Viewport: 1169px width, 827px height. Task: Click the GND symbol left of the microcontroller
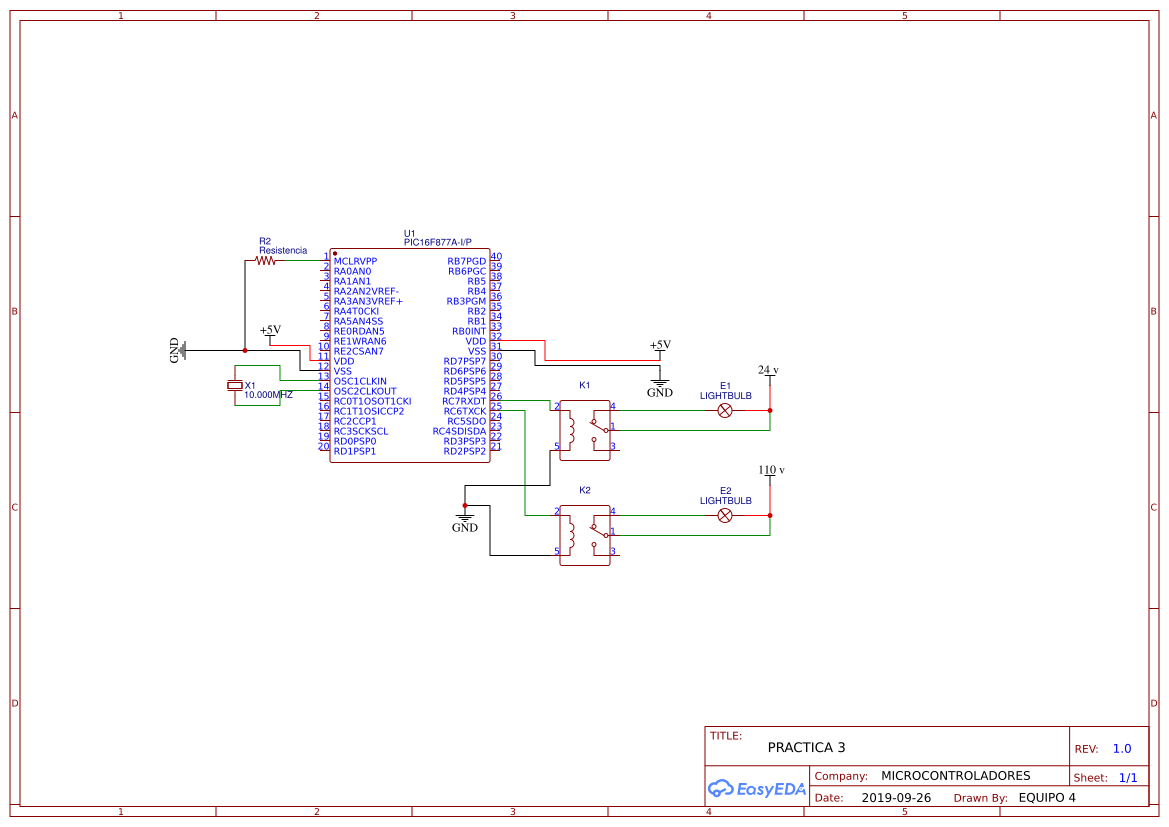178,352
